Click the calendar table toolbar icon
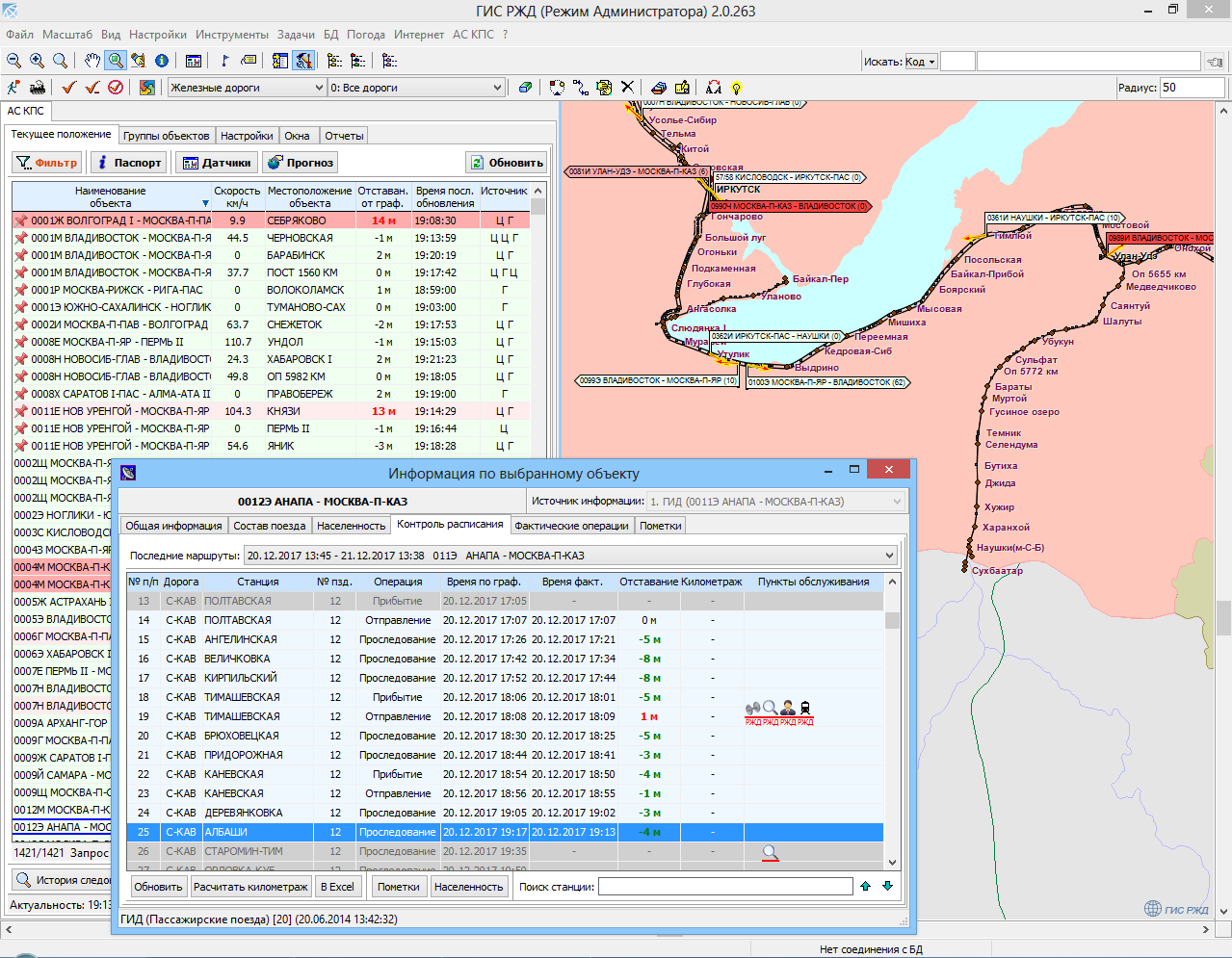 pyautogui.click(x=194, y=61)
